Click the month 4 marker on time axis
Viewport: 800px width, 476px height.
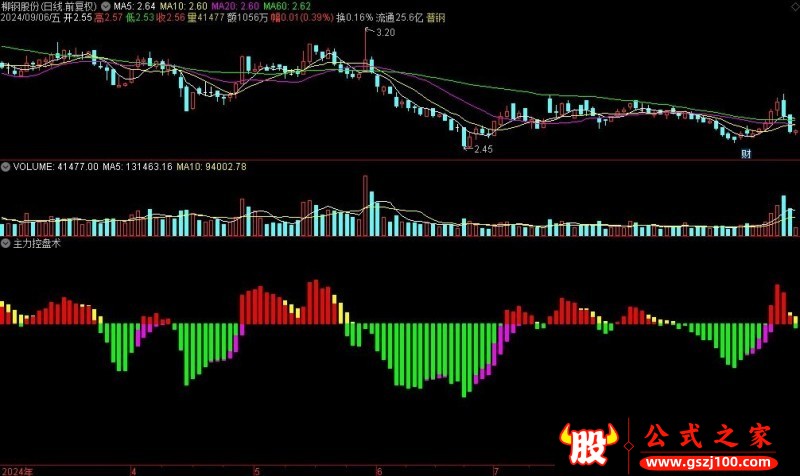point(134,471)
